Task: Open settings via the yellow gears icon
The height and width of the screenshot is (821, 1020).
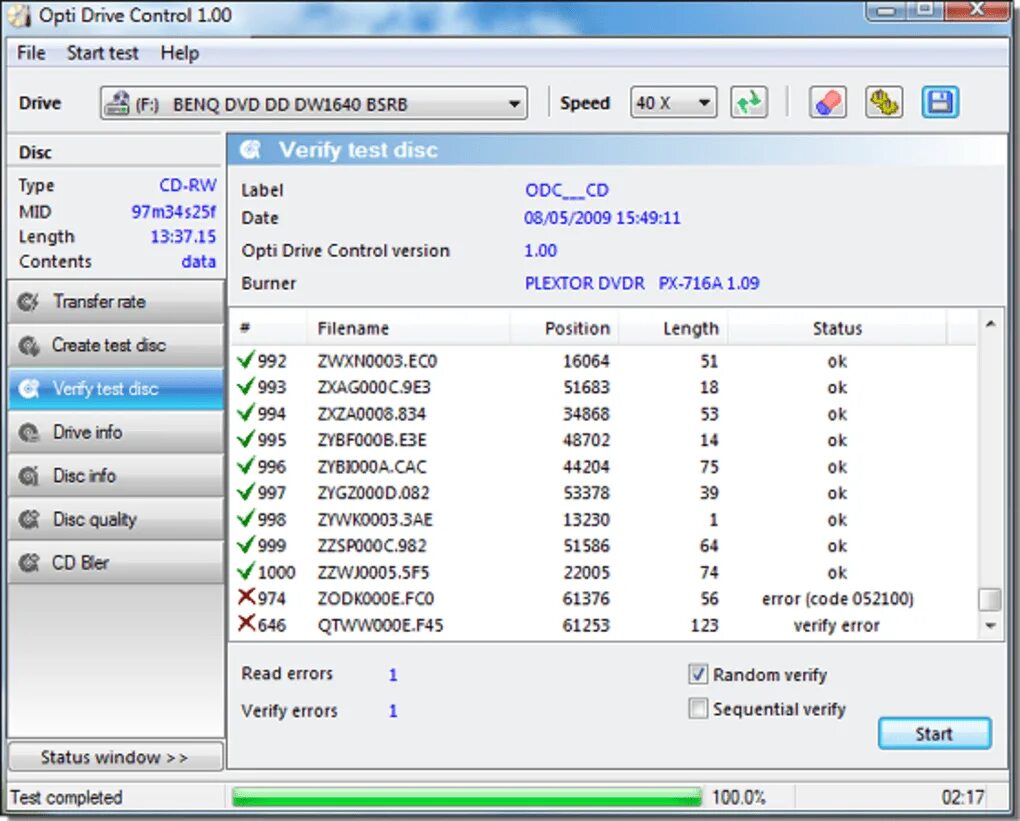Action: tap(884, 103)
